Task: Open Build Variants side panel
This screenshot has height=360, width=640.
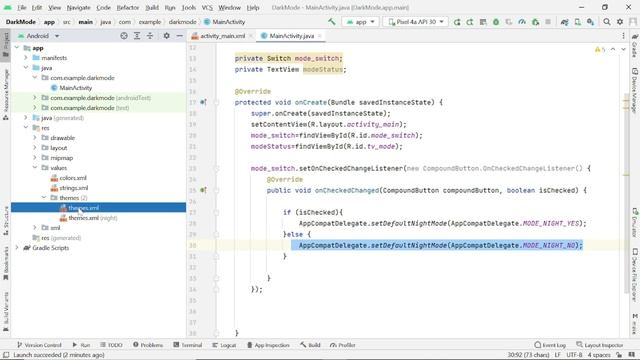Action: point(6,311)
